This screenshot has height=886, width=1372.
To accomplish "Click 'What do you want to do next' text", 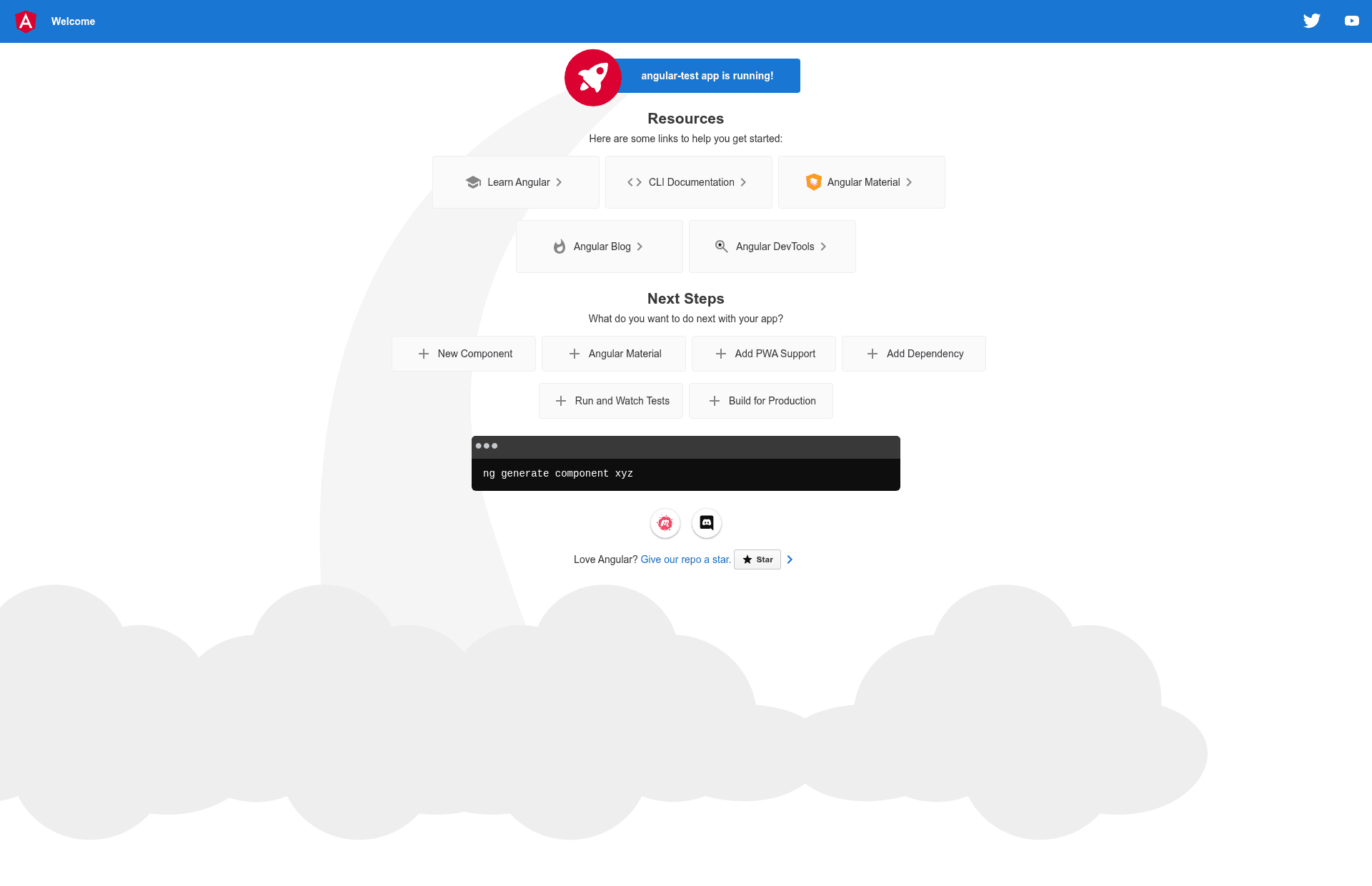I will click(x=686, y=319).
